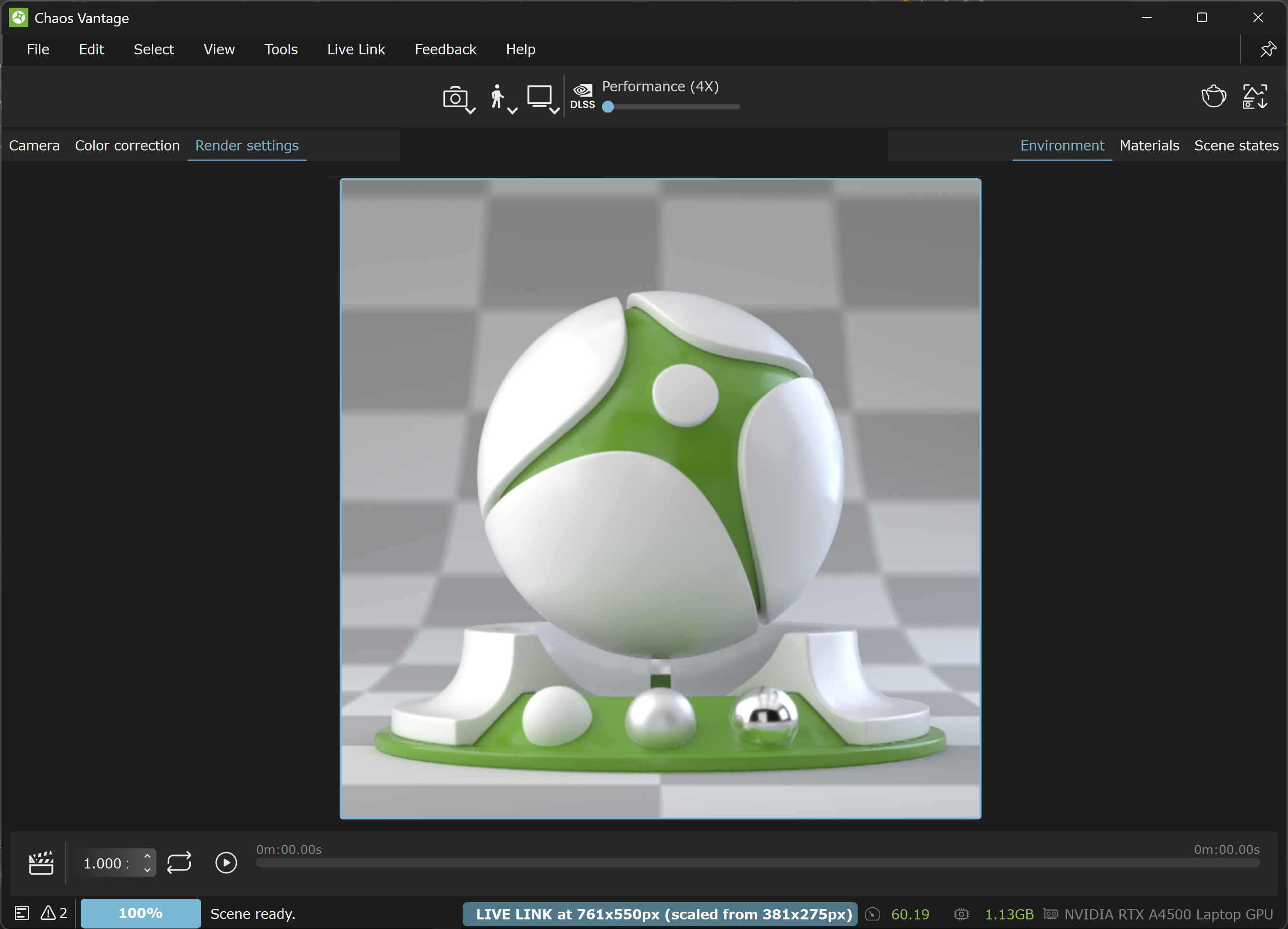This screenshot has width=1288, height=929.
Task: Switch to the Color correction tab
Action: point(127,146)
